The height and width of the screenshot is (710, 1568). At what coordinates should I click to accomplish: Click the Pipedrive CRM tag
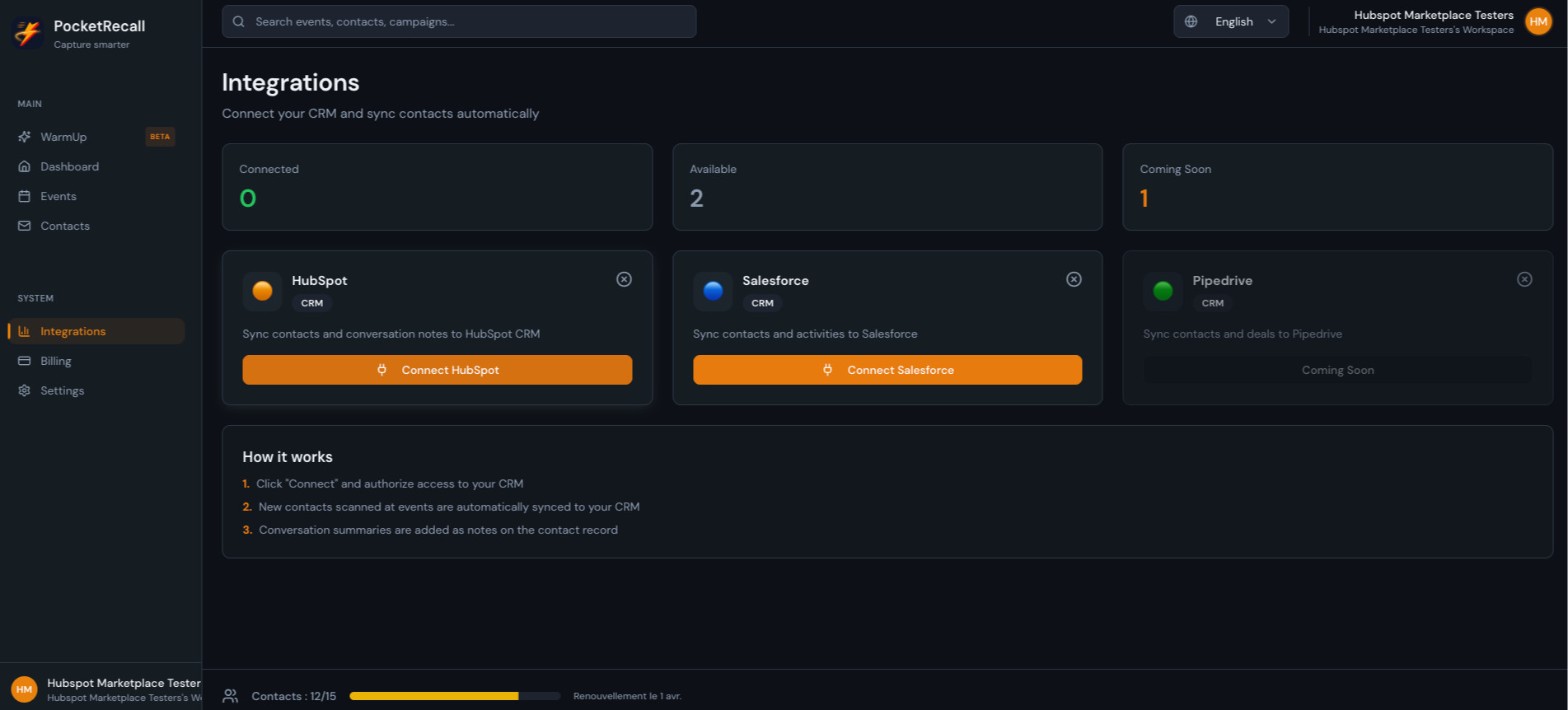click(1213, 303)
